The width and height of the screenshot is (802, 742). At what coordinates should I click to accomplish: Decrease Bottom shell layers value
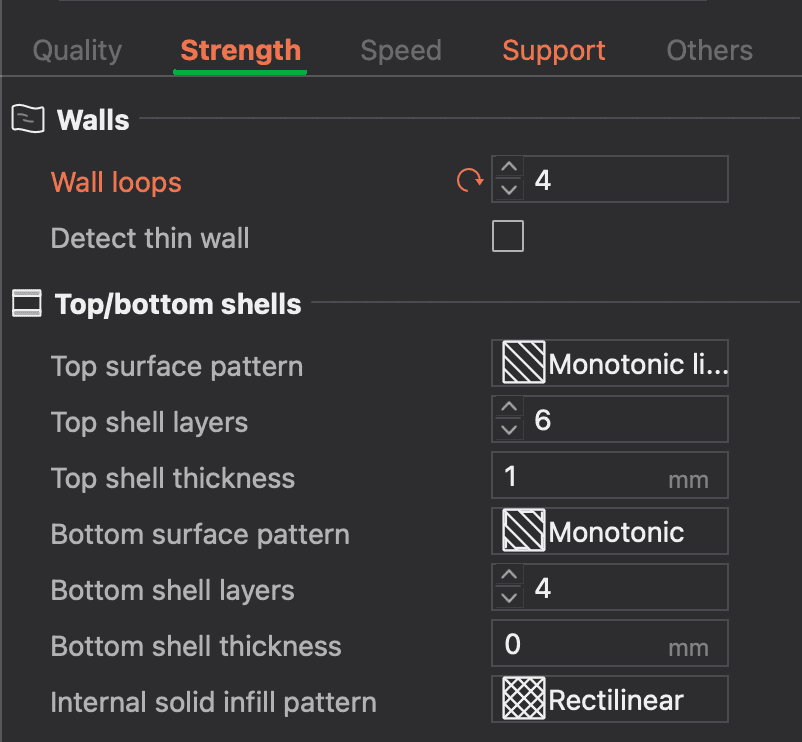coord(509,598)
